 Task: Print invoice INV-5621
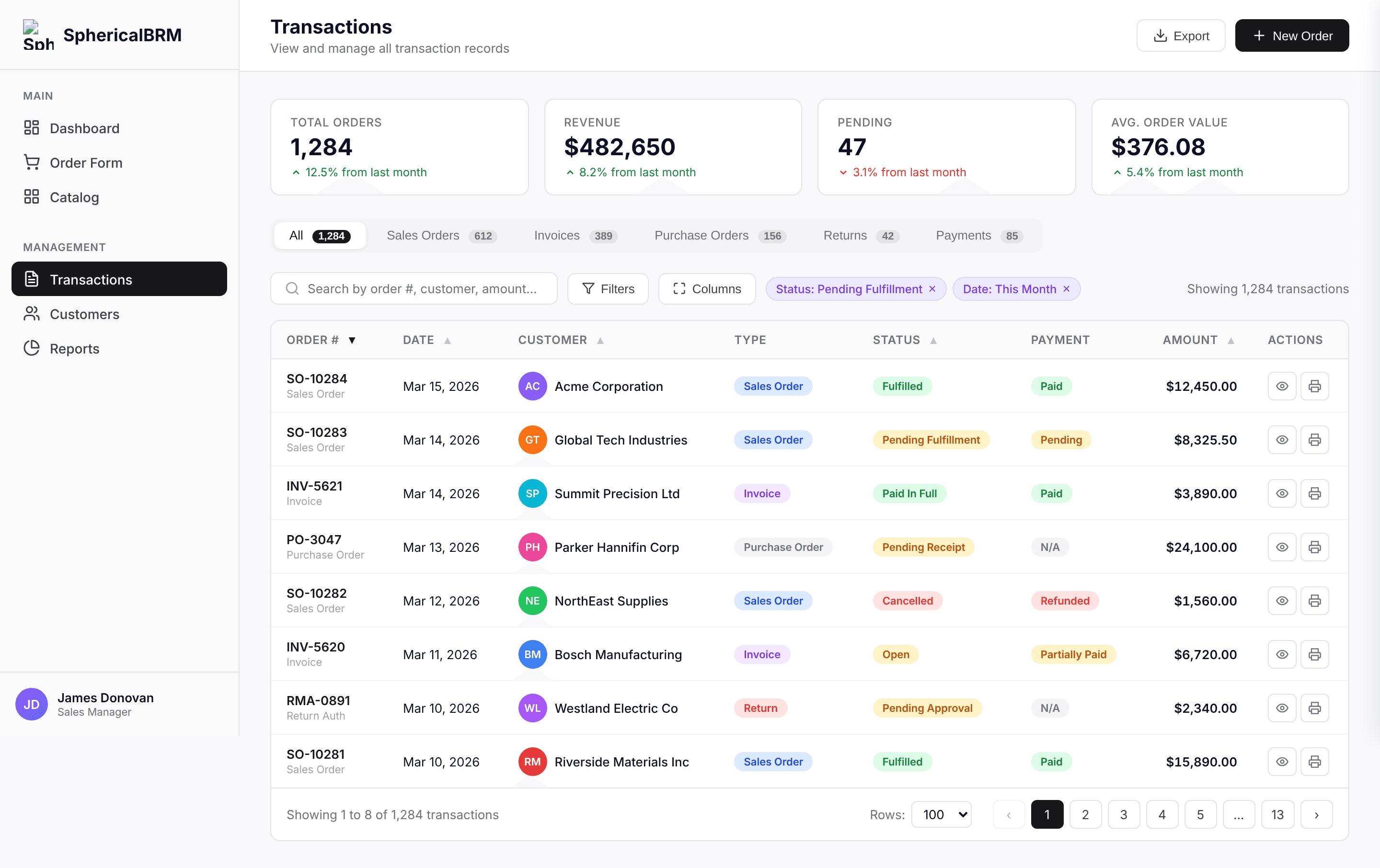coord(1315,493)
